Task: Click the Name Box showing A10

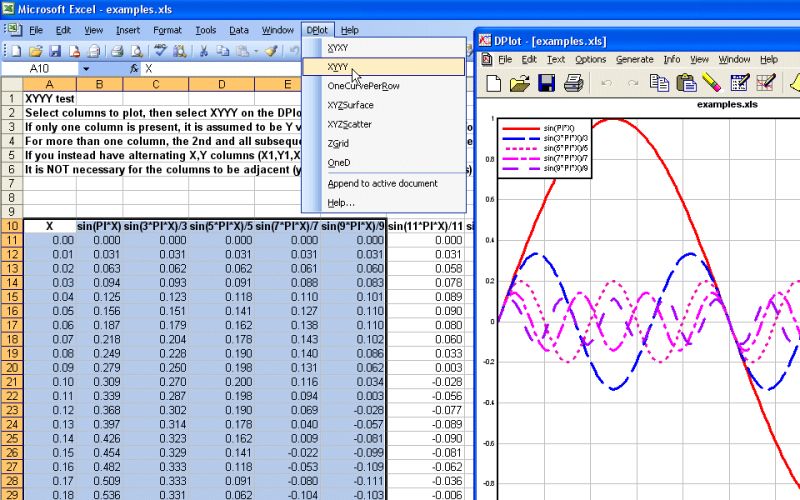Action: [40, 68]
